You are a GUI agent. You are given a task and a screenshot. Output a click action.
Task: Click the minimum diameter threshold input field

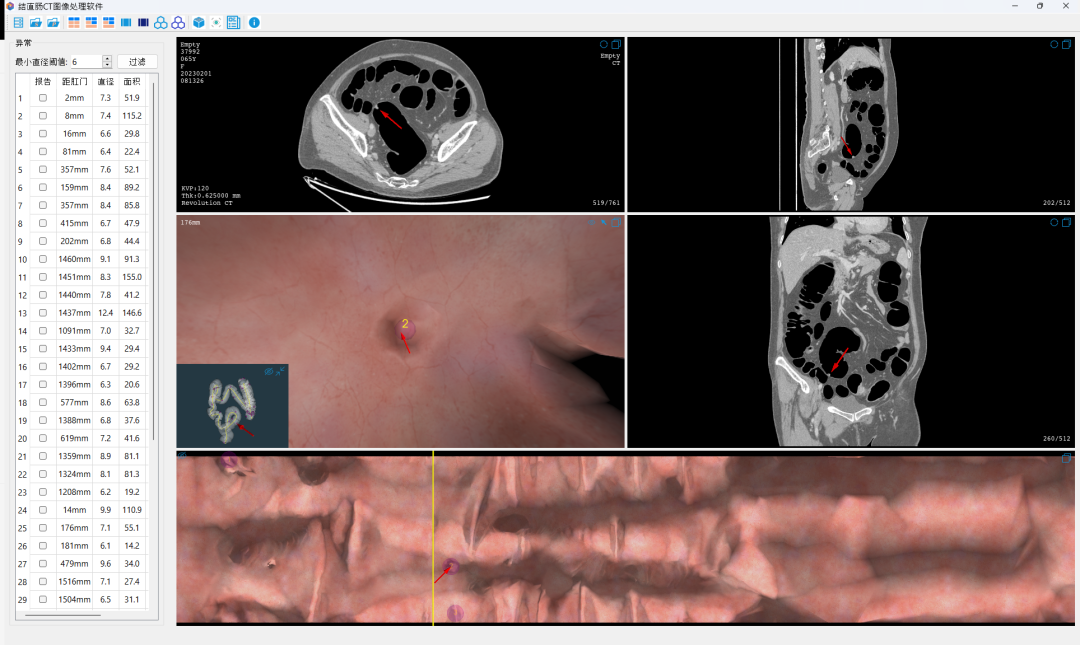coord(86,62)
